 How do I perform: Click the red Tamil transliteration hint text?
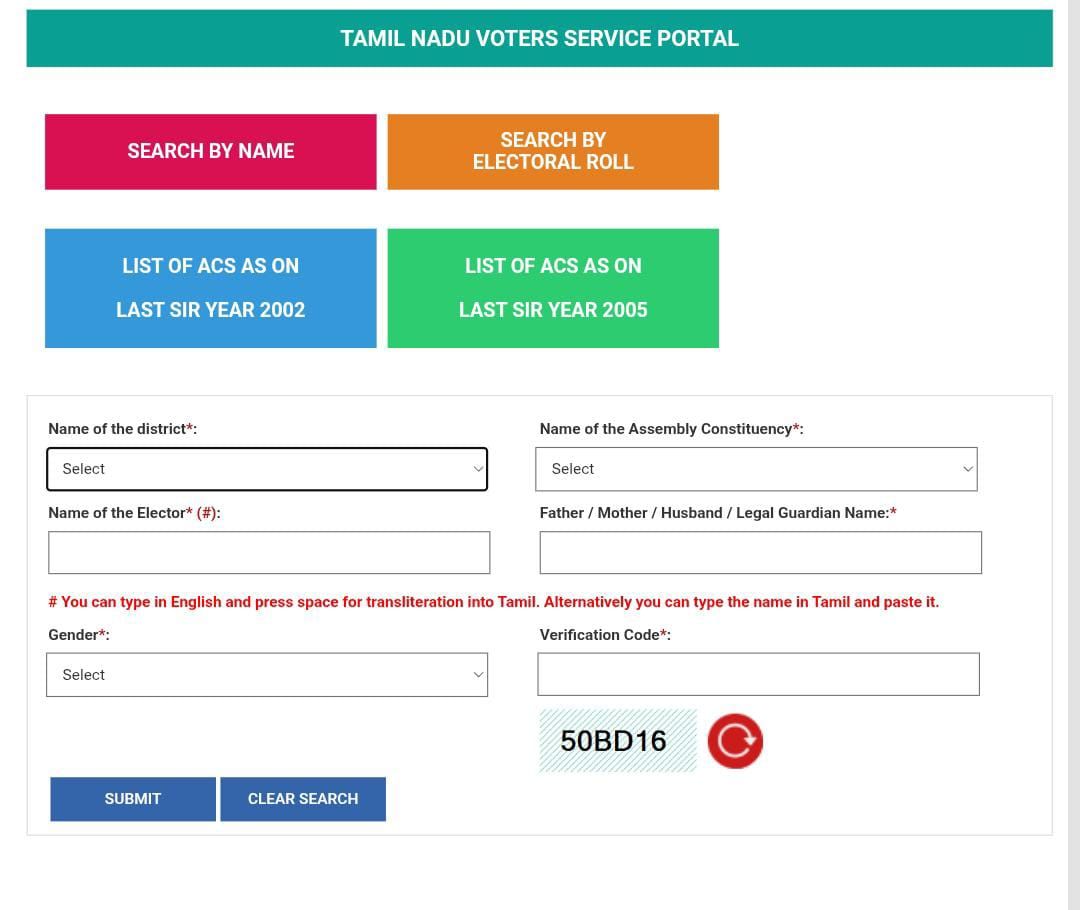pos(493,602)
